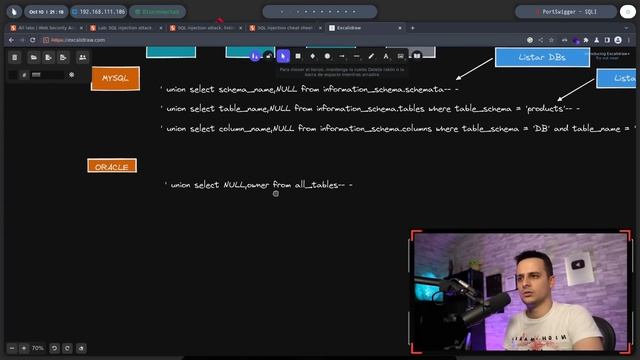Go back in browser history
The image size is (640, 360).
(x=11, y=40)
